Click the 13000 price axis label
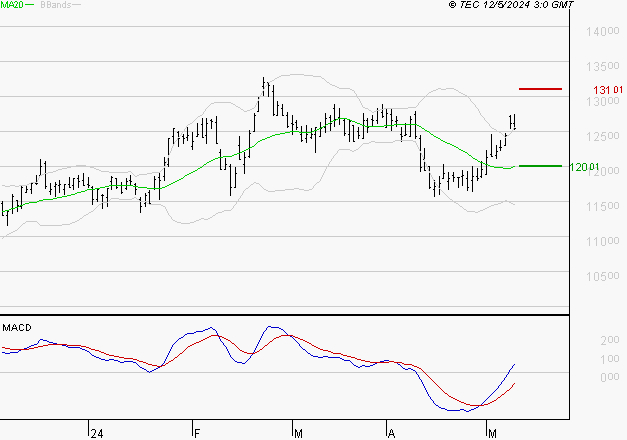 pos(603,101)
